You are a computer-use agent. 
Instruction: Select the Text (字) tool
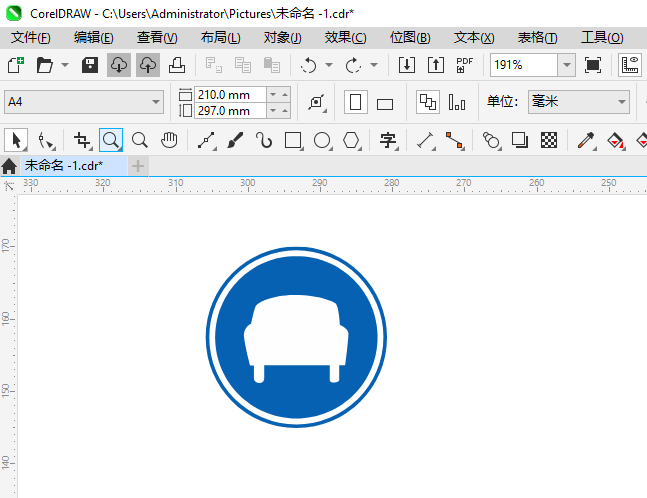388,140
